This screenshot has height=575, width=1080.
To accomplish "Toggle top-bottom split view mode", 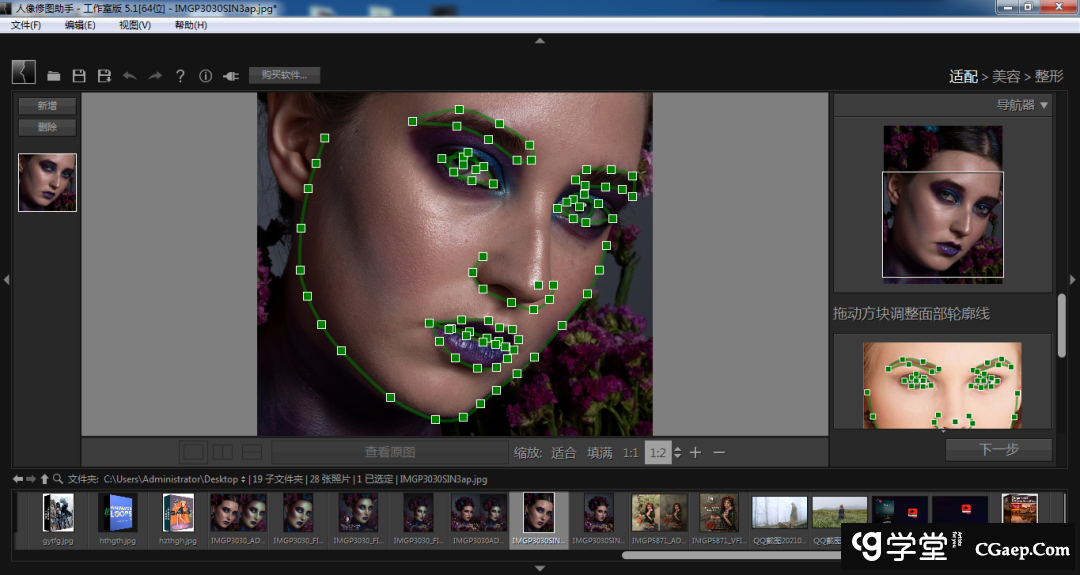I will [252, 452].
